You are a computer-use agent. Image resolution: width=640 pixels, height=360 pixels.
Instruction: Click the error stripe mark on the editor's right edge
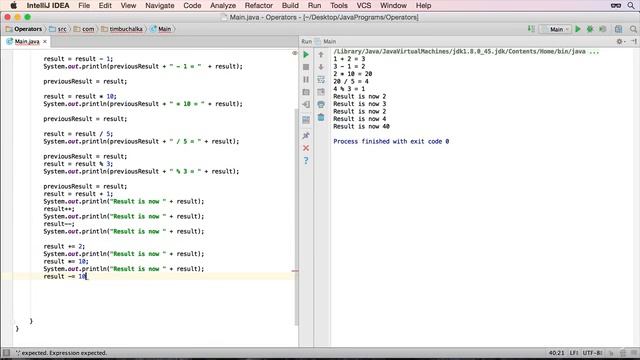pyautogui.click(x=295, y=271)
